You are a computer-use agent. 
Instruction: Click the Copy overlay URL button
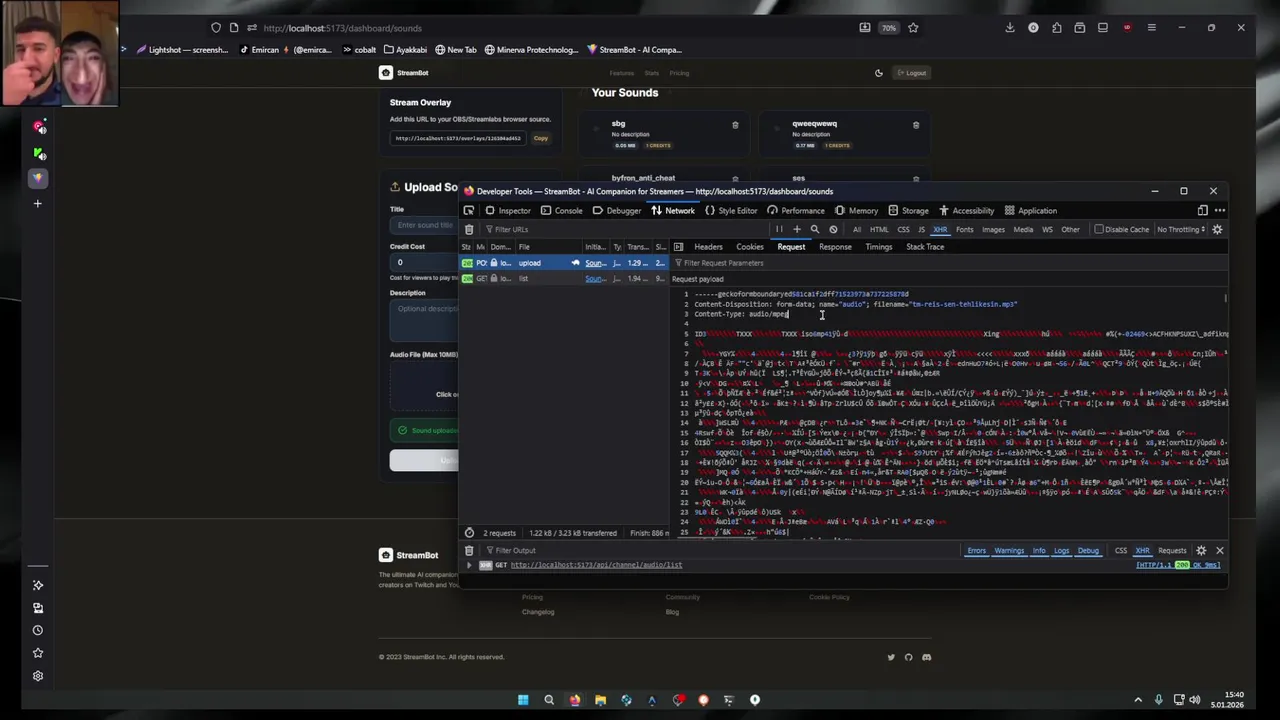tap(541, 138)
